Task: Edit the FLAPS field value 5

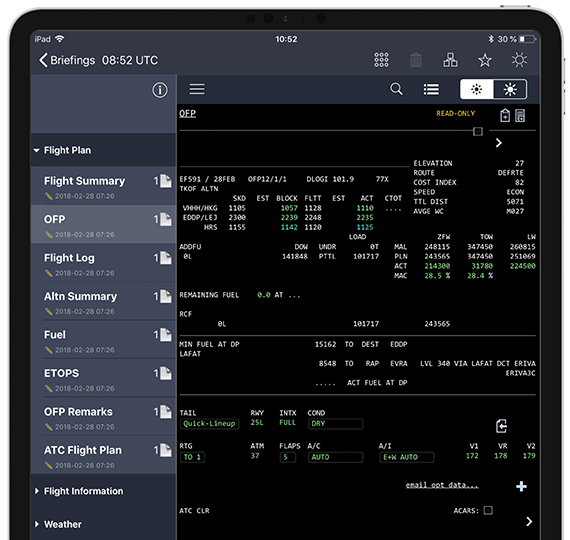Action: click(287, 457)
